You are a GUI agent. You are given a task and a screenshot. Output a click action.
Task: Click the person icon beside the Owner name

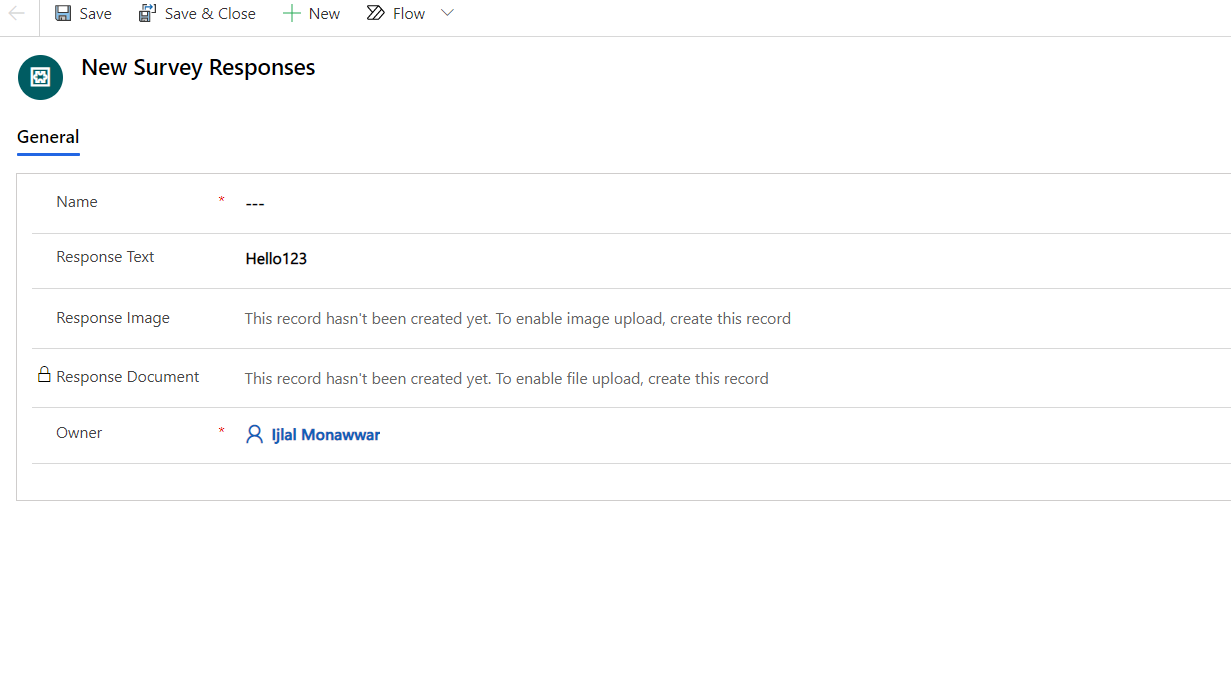[x=254, y=434]
